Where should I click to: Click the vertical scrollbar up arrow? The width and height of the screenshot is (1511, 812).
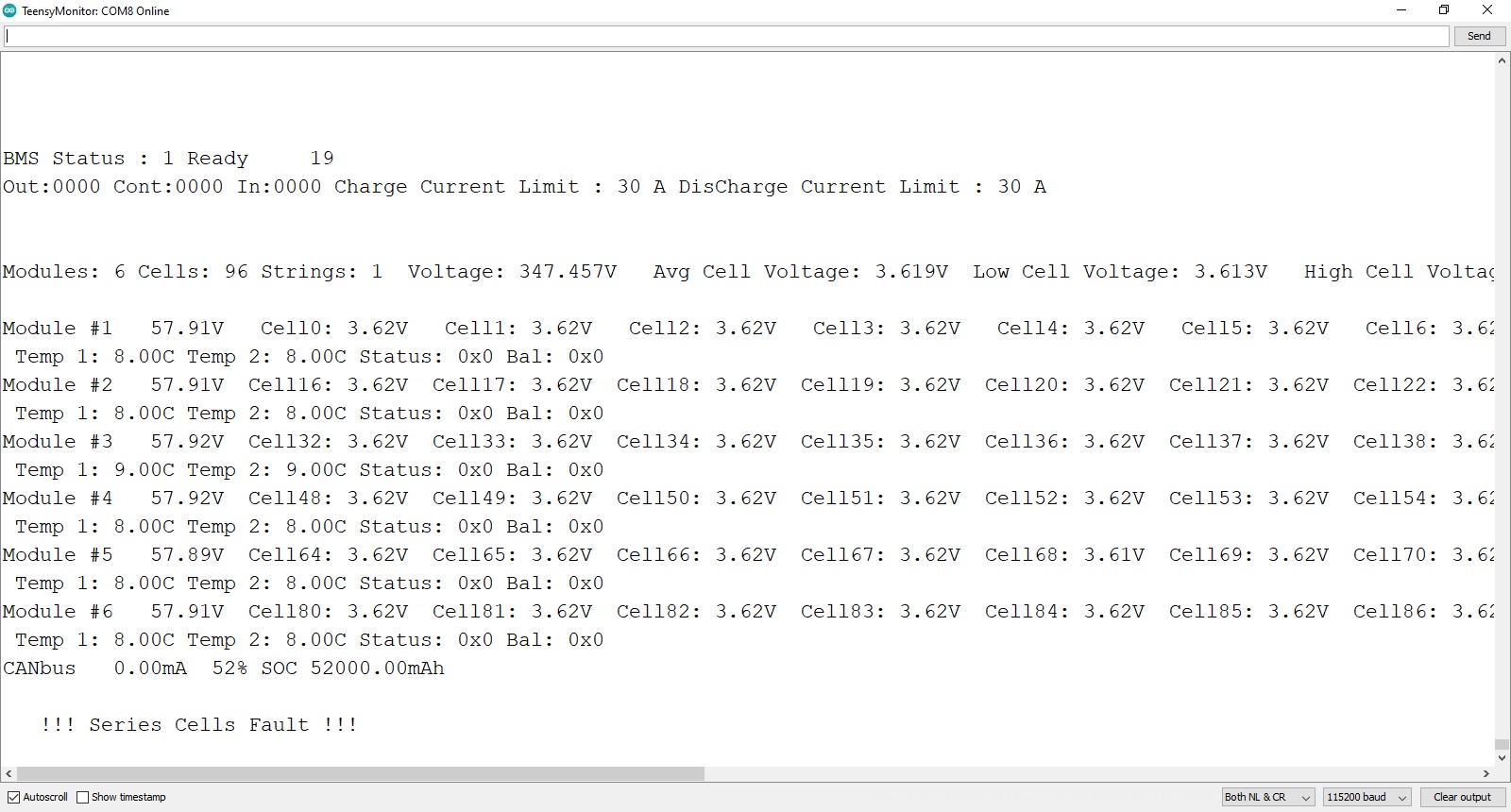coord(1502,60)
